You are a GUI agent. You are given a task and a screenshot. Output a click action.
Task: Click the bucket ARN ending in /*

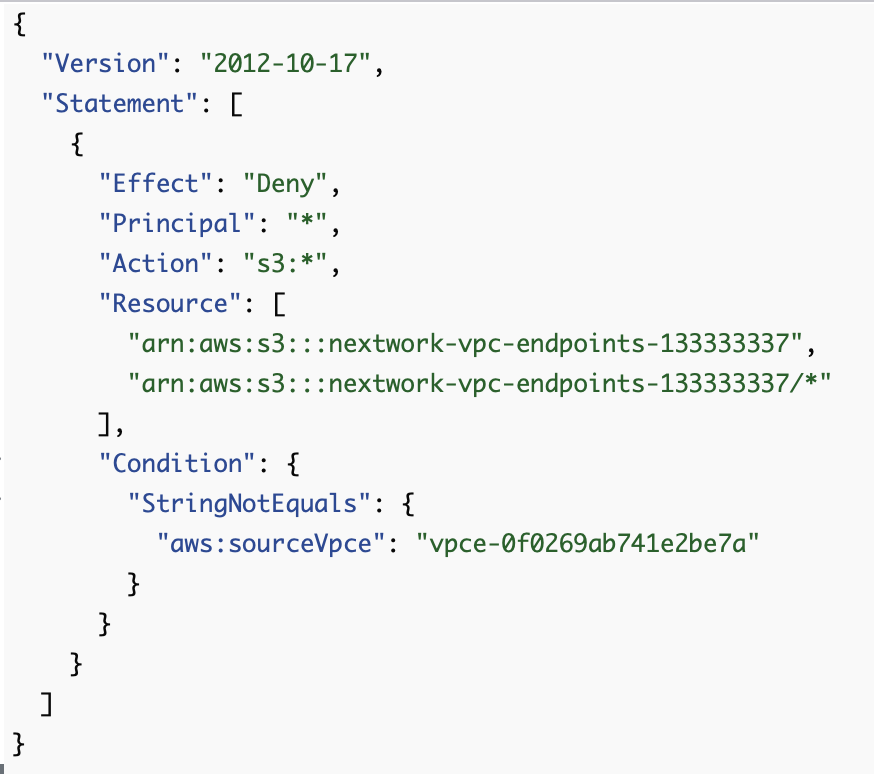click(479, 384)
